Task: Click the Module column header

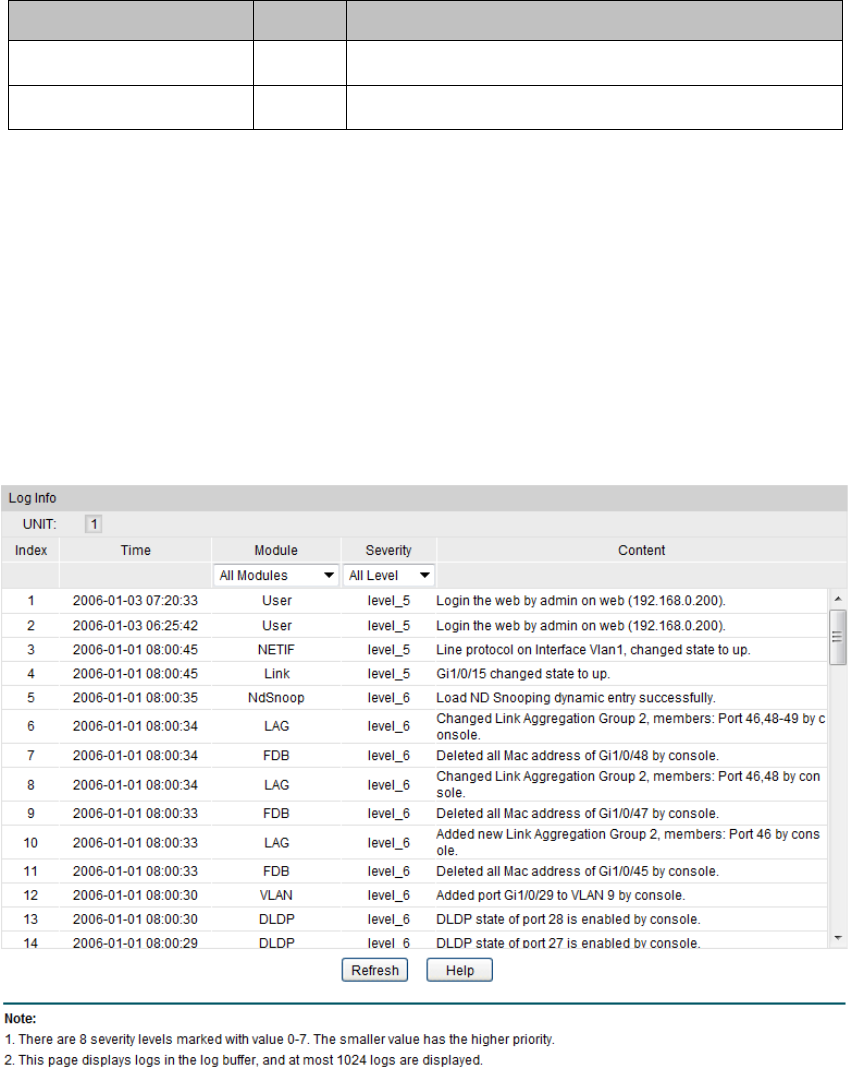Action: tap(276, 550)
